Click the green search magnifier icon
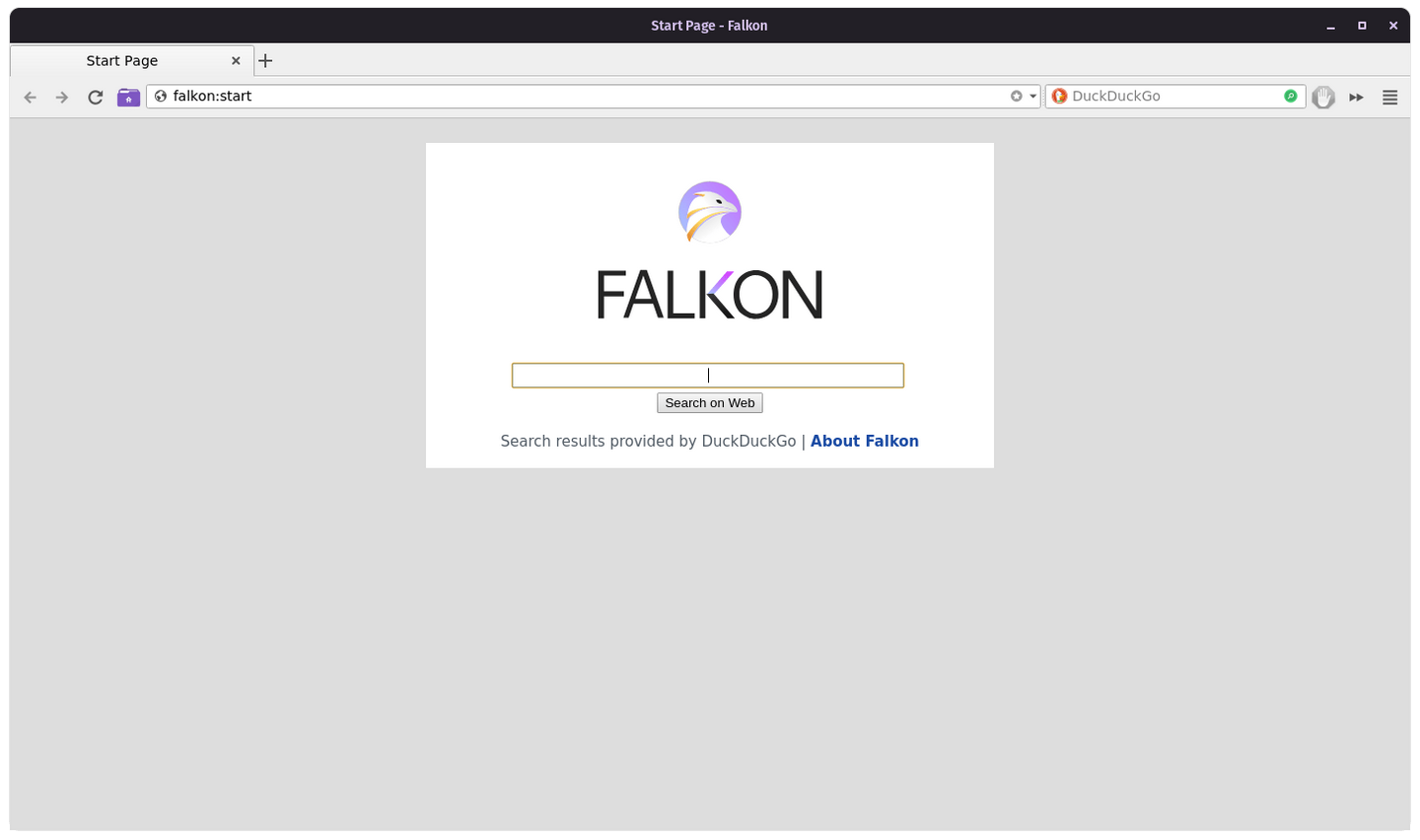 tap(1290, 96)
